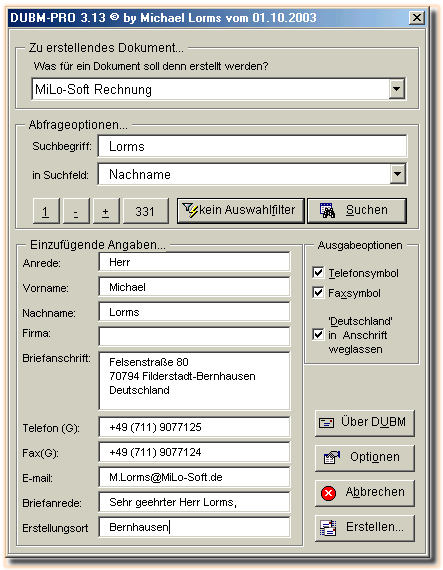Click the Telefon (G) field
This screenshot has height=570, width=443.
tap(194, 427)
